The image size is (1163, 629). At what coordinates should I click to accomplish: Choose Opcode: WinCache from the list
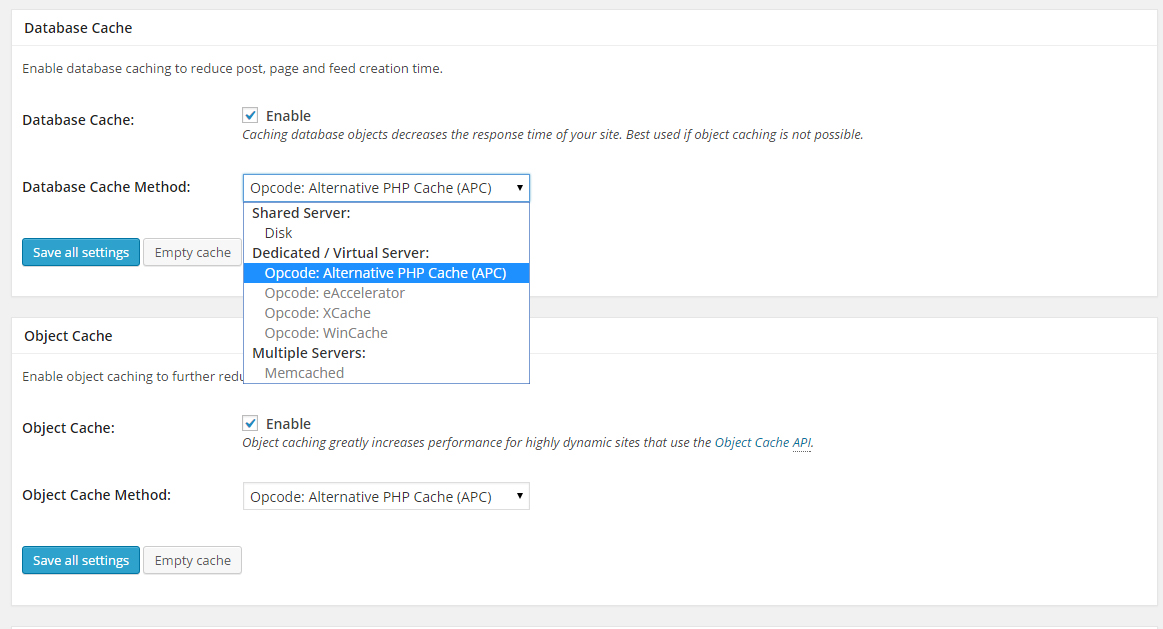click(x=325, y=333)
